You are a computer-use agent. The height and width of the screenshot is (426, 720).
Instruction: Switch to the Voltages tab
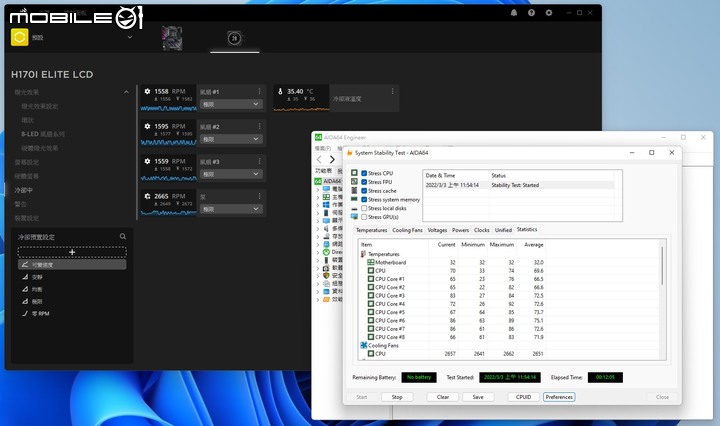click(437, 230)
